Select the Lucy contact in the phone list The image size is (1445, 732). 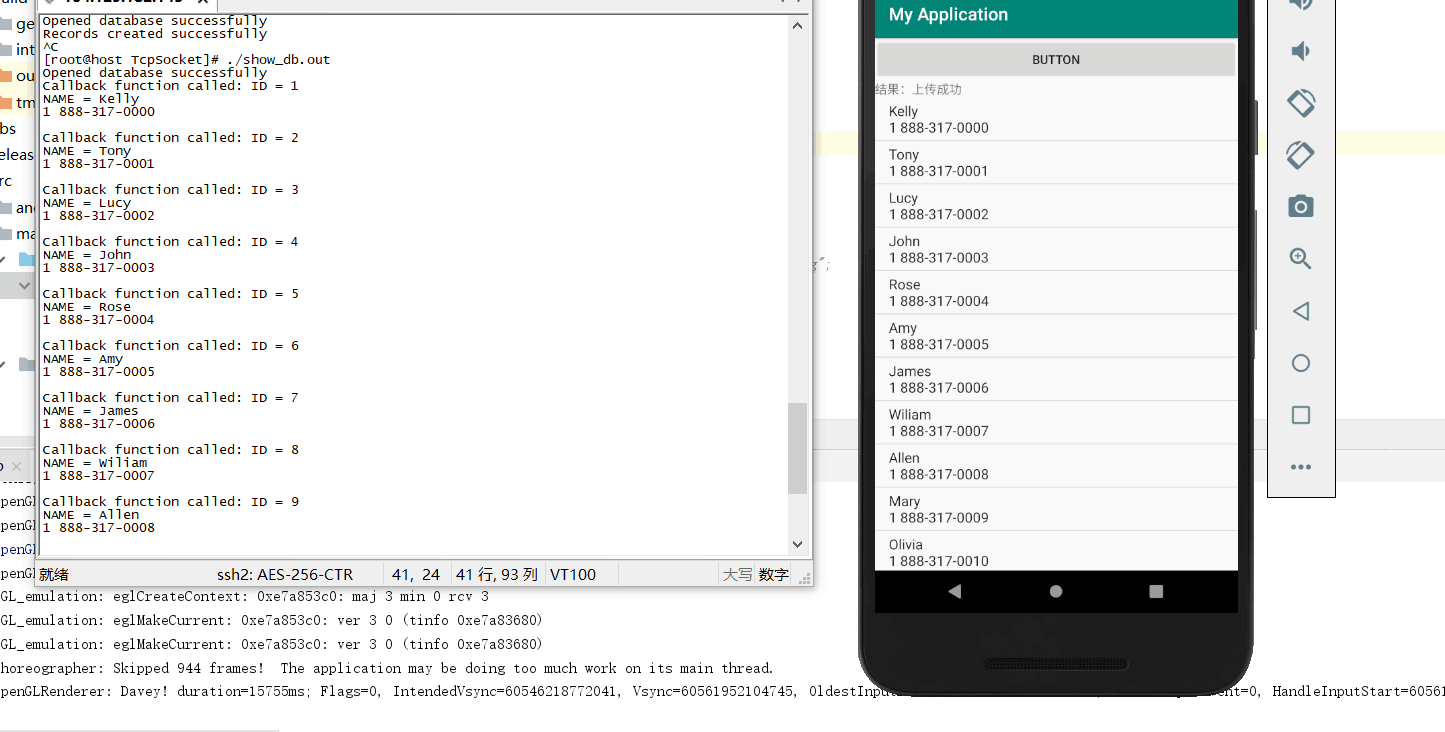(x=1056, y=206)
